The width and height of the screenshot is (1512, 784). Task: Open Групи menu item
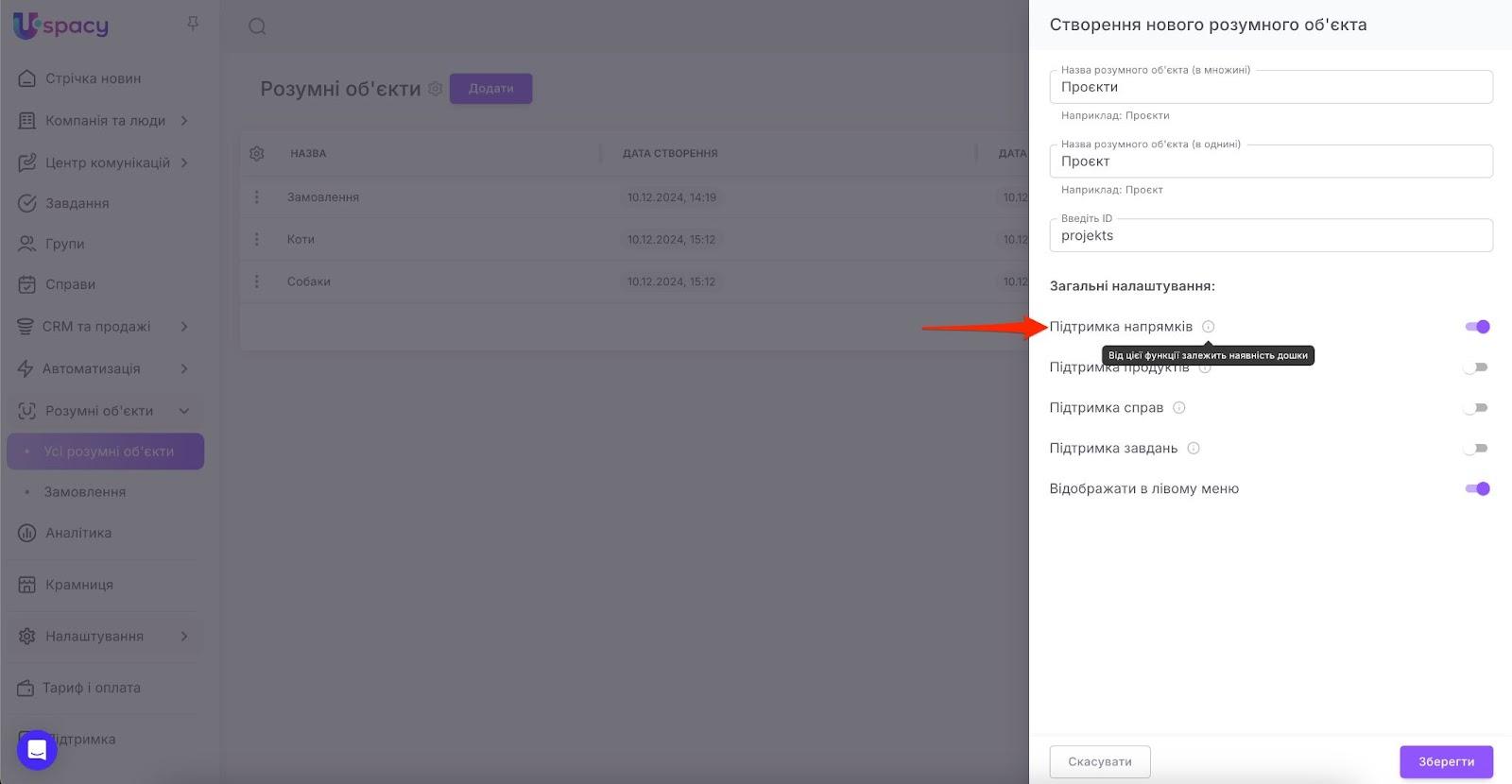pyautogui.click(x=65, y=244)
